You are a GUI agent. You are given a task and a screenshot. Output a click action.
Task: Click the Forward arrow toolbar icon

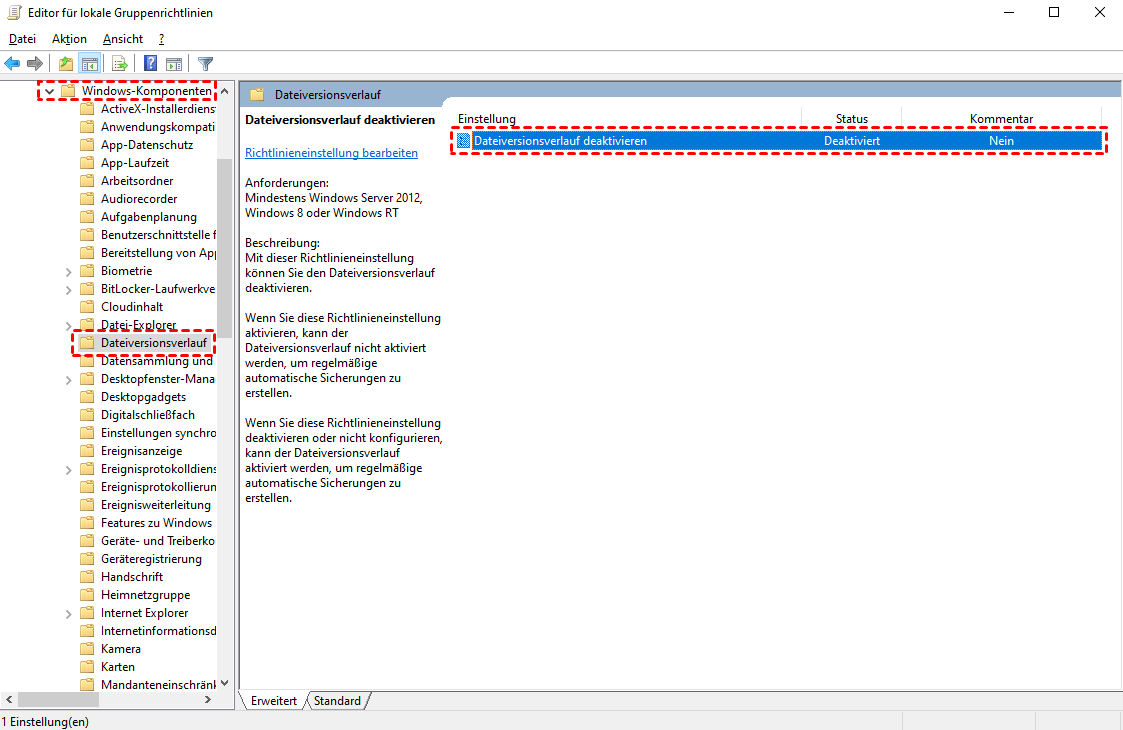[35, 64]
